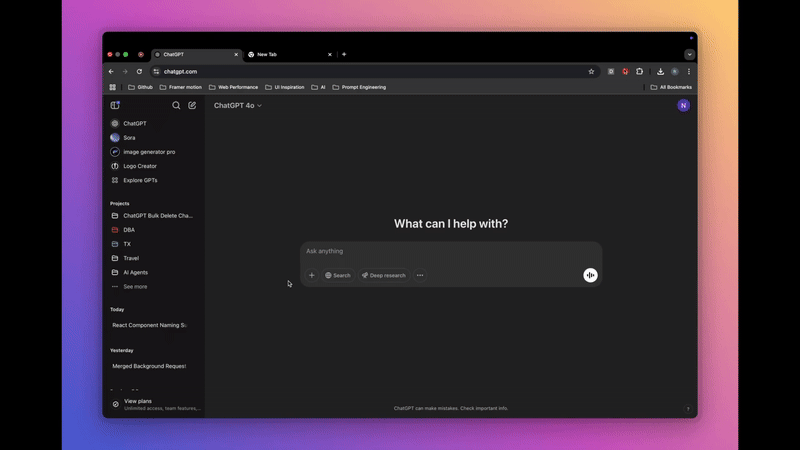Open ChatGPT Bulk Delete Cha... project

(154, 216)
